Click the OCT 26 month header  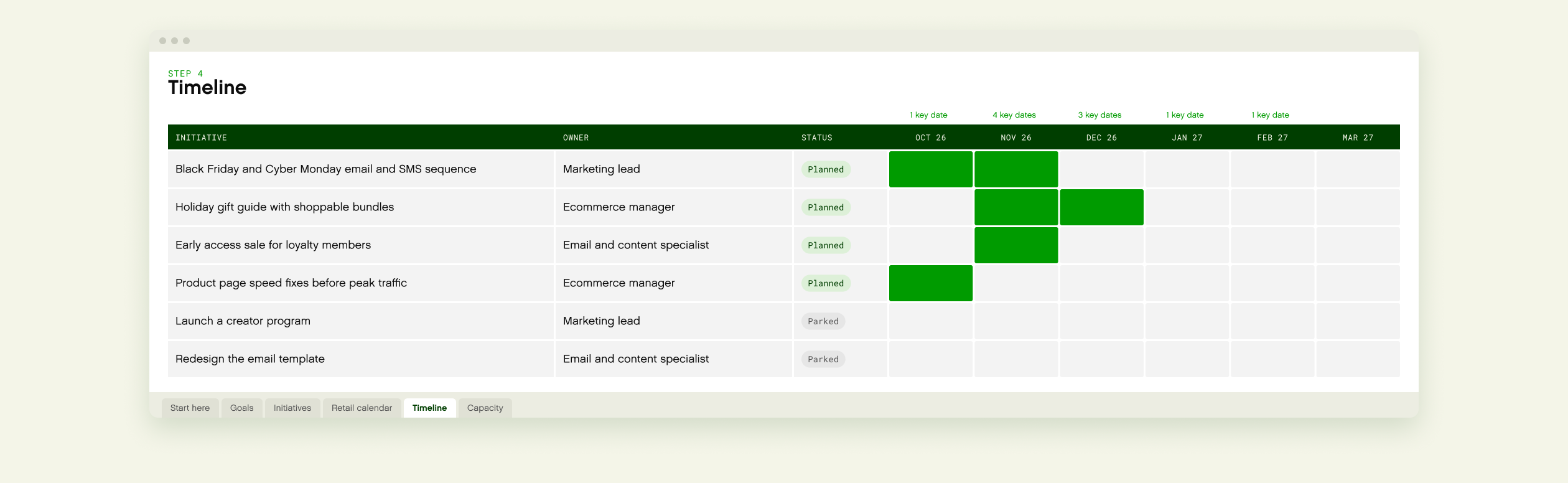click(931, 138)
